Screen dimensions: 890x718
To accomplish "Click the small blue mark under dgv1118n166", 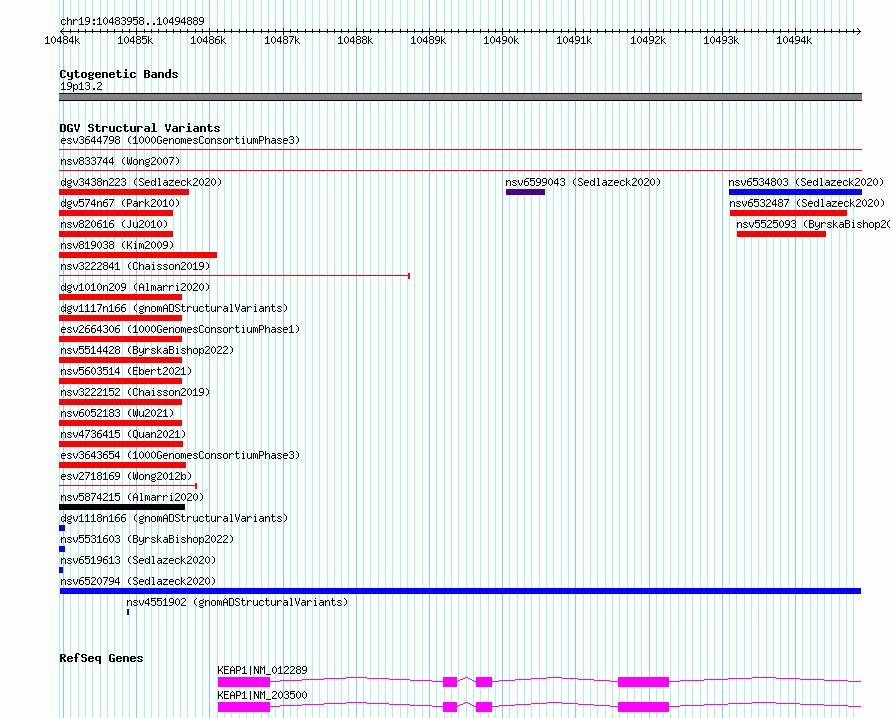I will click(x=62, y=528).
